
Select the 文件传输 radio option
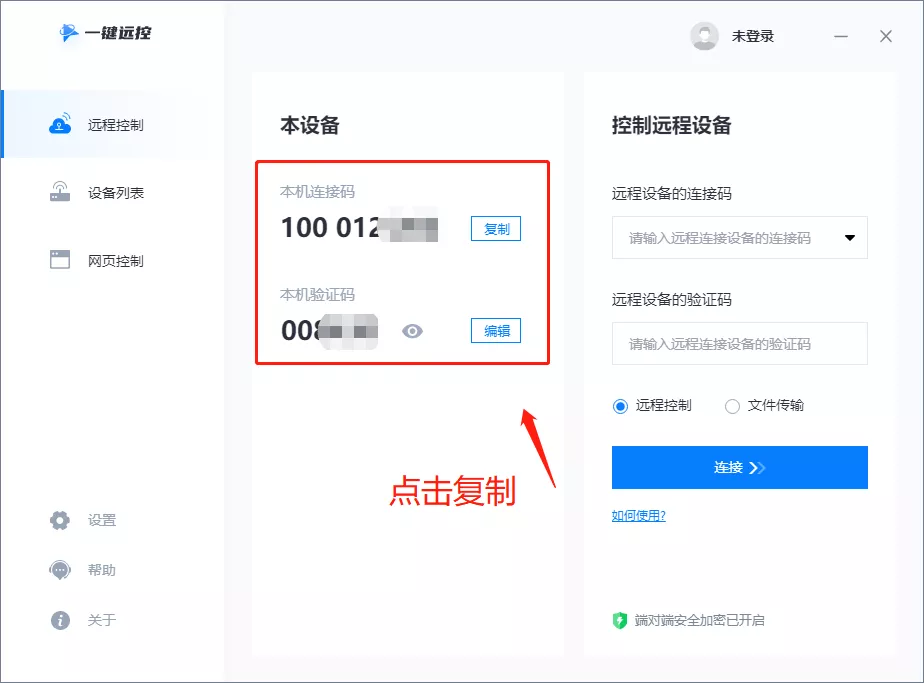731,405
